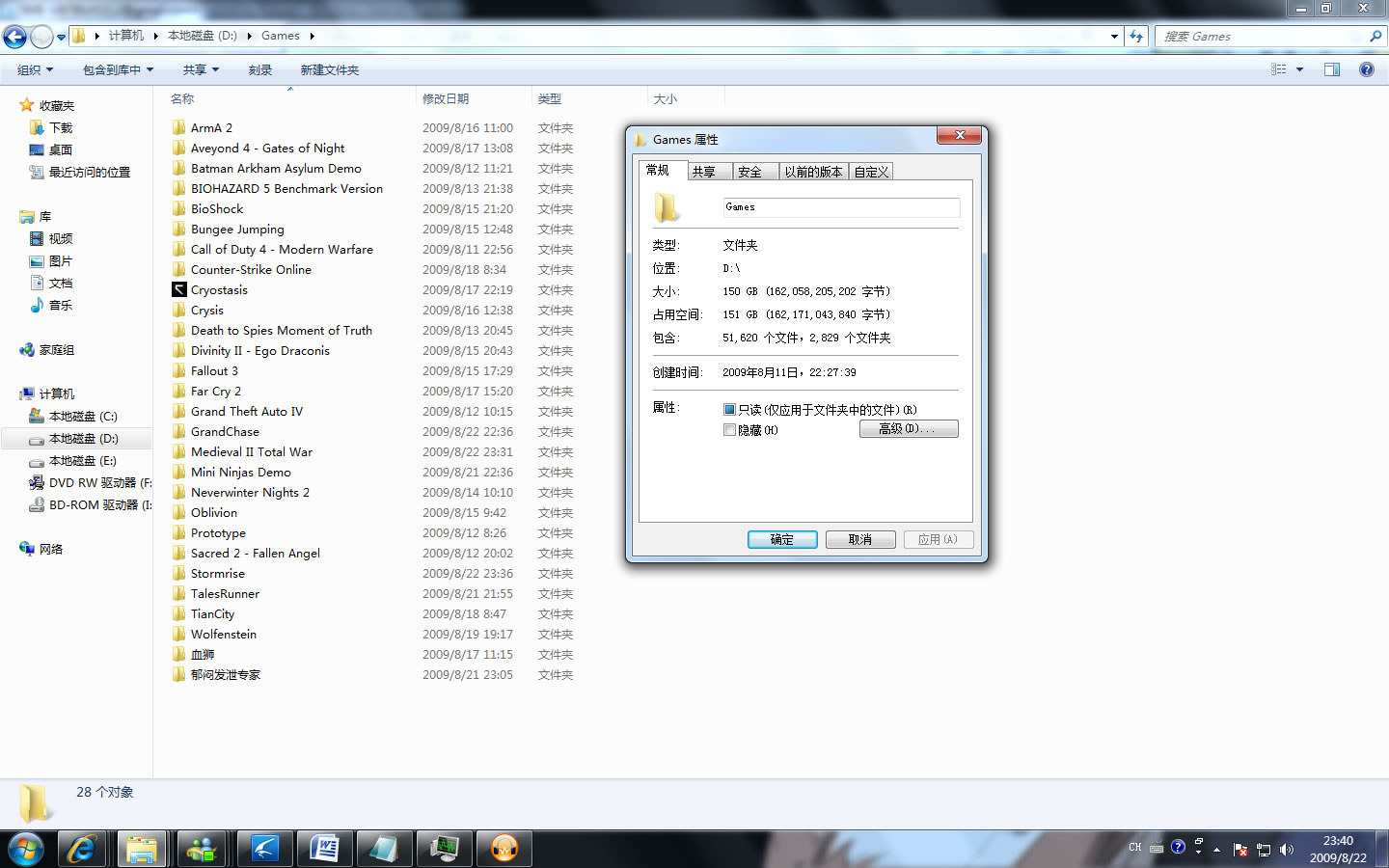Click the network tray icon

pyautogui.click(x=1264, y=850)
